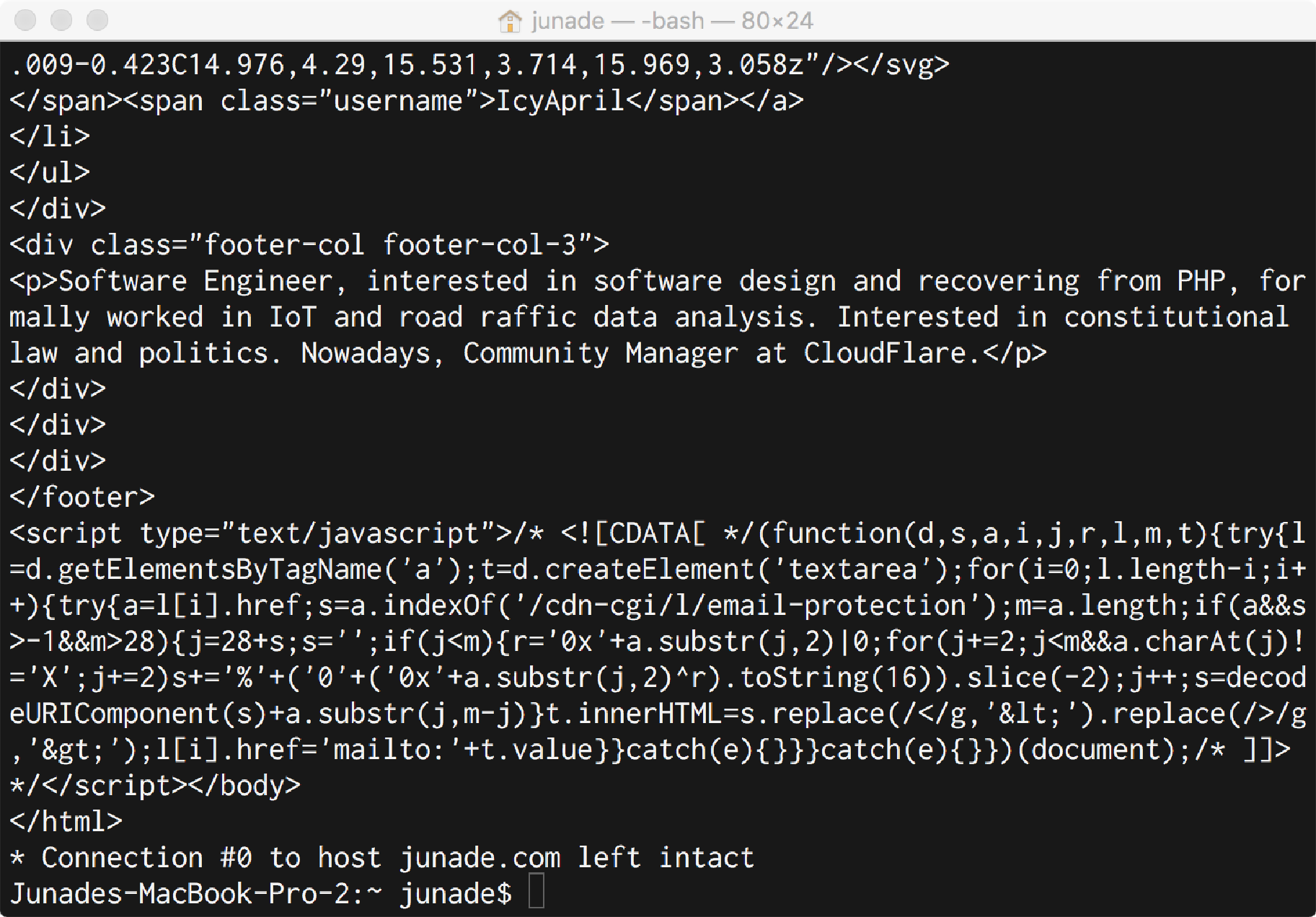Click 'footer-col-3' class name text

[x=480, y=245]
